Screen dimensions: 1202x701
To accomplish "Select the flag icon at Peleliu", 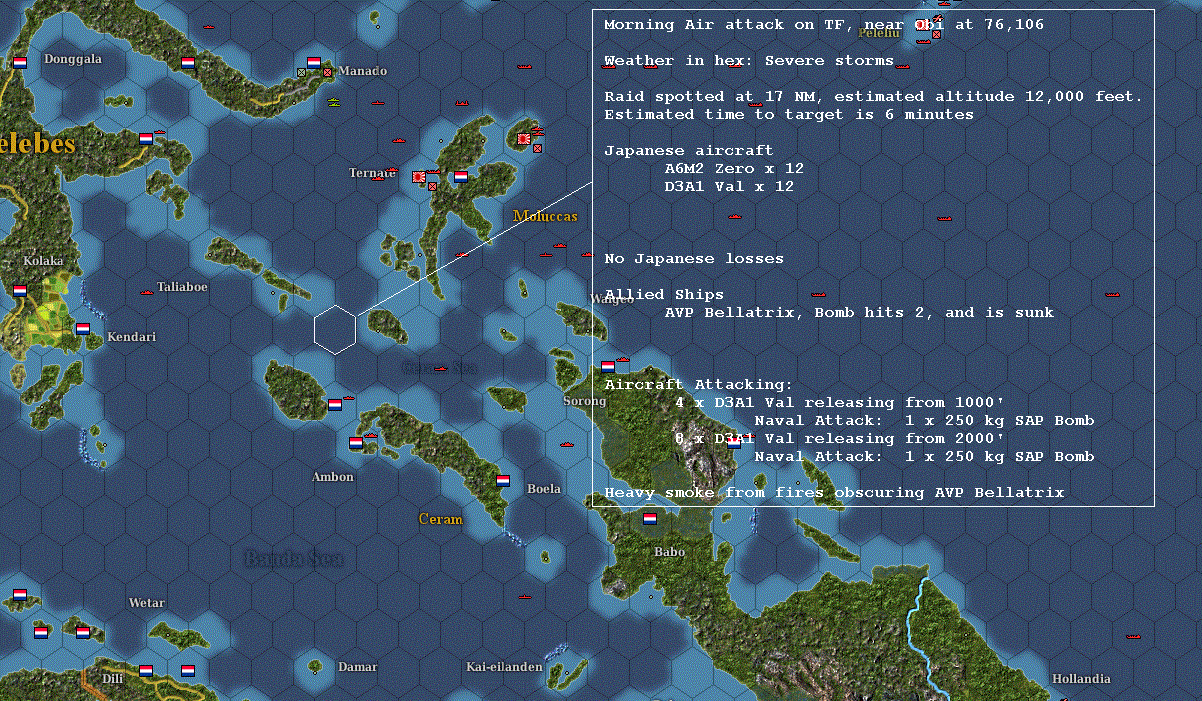I will tap(923, 23).
